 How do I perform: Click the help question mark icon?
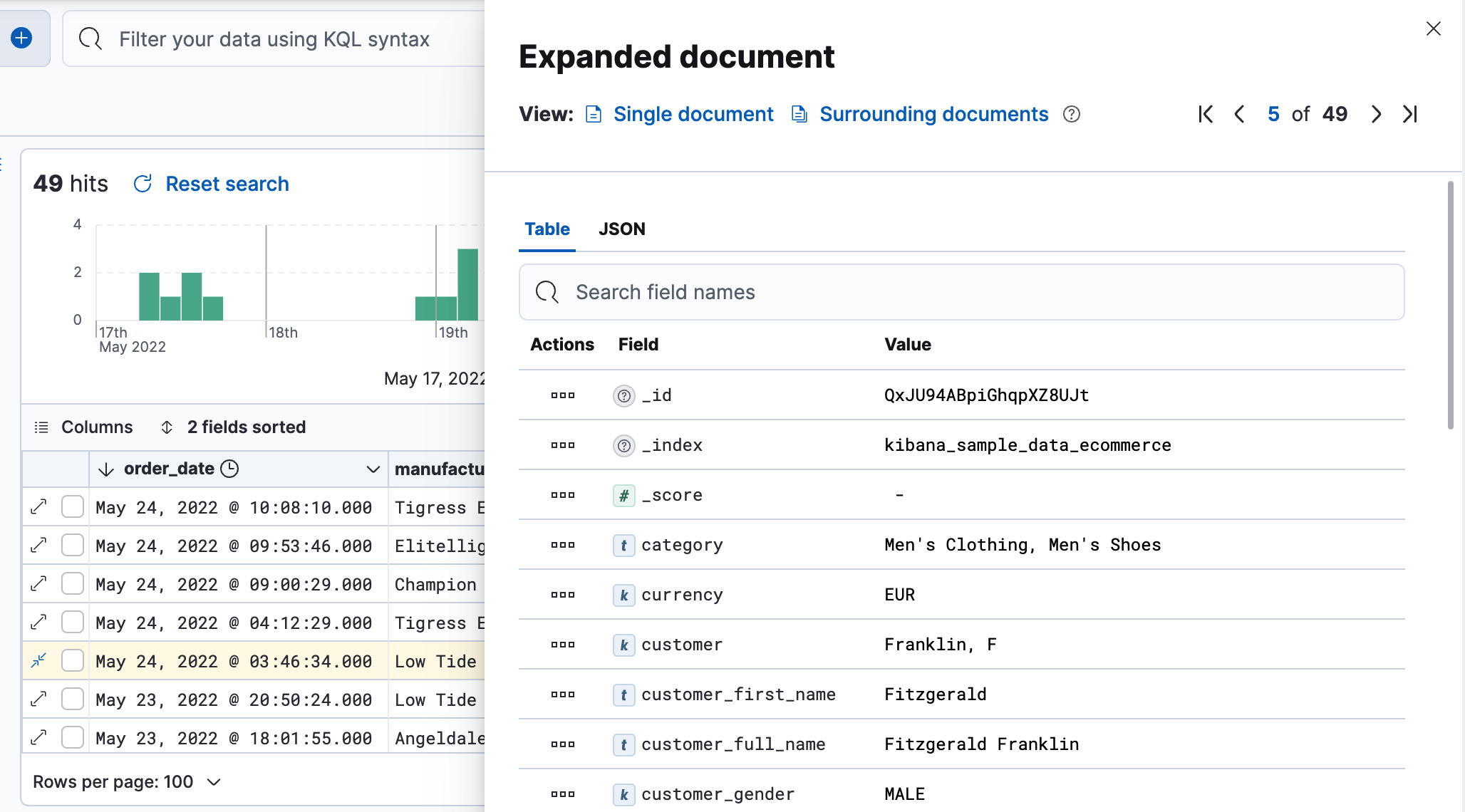[1071, 114]
